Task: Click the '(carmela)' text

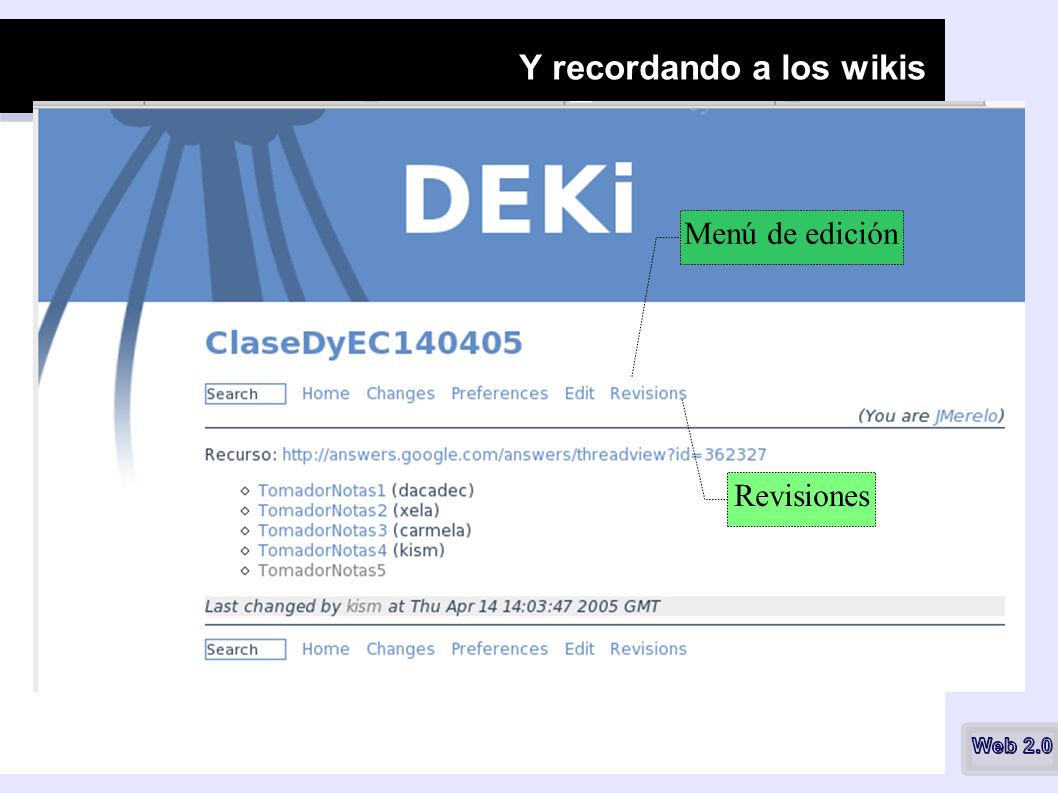Action: (432, 530)
